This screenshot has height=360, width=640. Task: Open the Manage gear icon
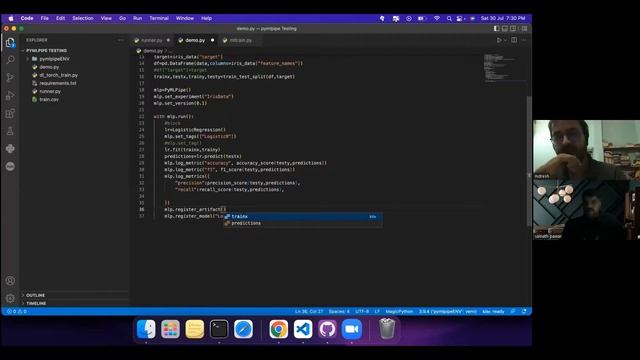tap(10, 298)
